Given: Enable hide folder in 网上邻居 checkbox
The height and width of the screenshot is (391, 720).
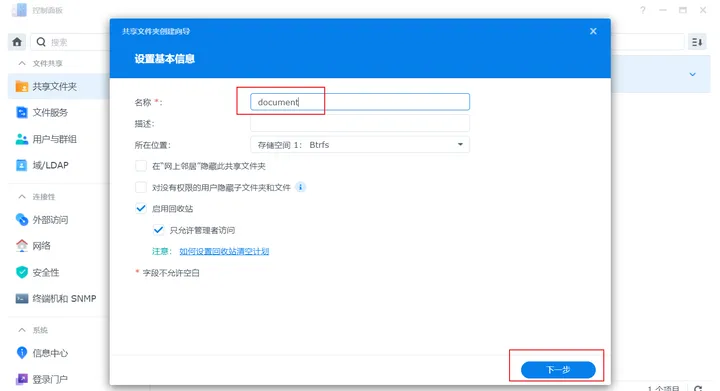Looking at the screenshot, I should coord(141,166).
